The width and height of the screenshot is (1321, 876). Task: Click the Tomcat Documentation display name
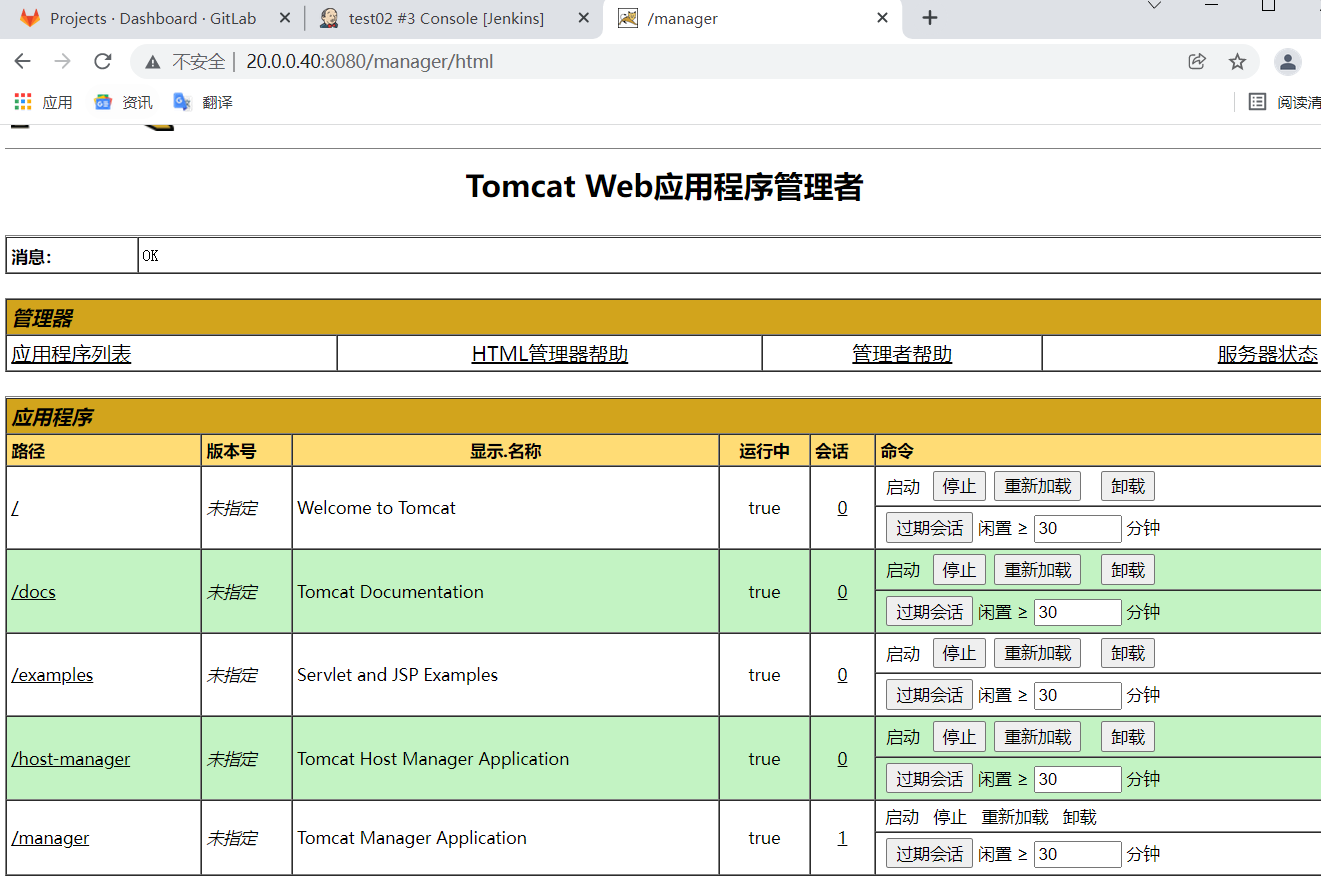390,592
